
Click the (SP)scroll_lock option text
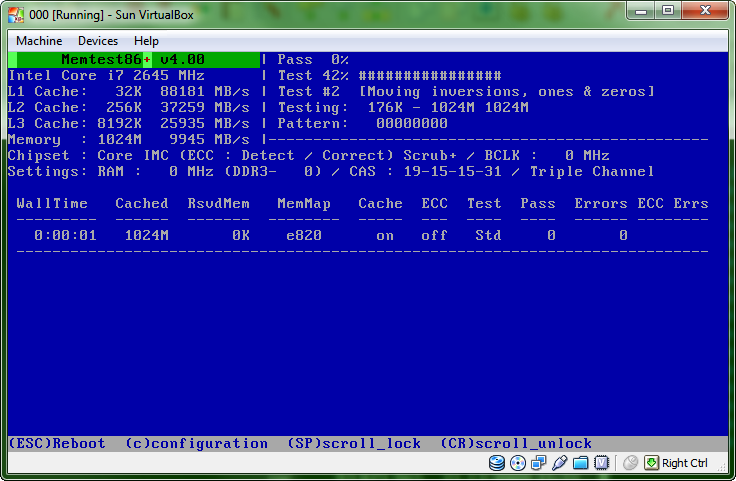354,443
